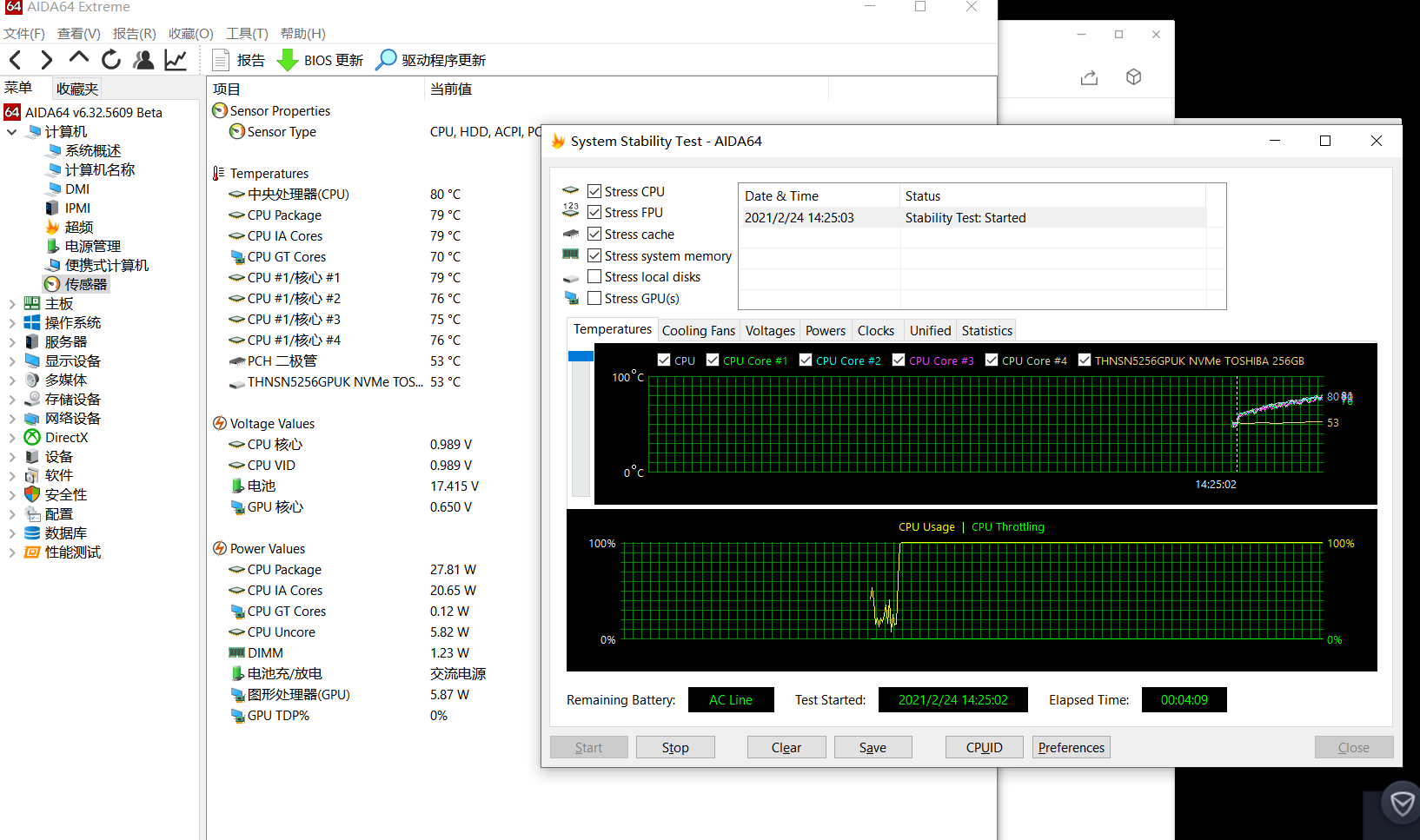Open the Preferences dialog
Image resolution: width=1420 pixels, height=840 pixels.
pos(1072,747)
